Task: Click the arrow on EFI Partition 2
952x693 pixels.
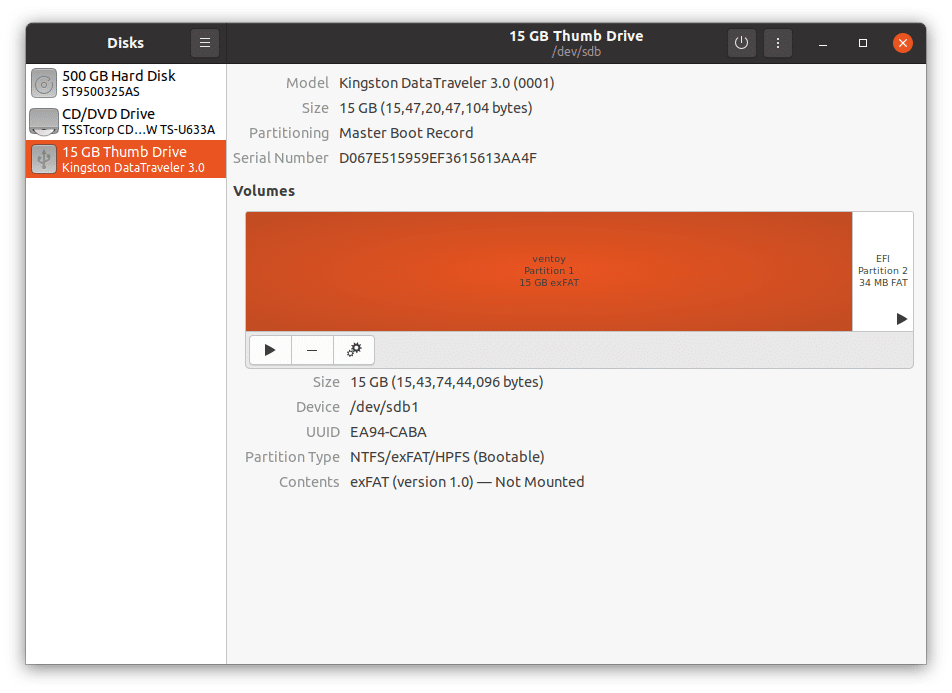Action: (x=901, y=319)
